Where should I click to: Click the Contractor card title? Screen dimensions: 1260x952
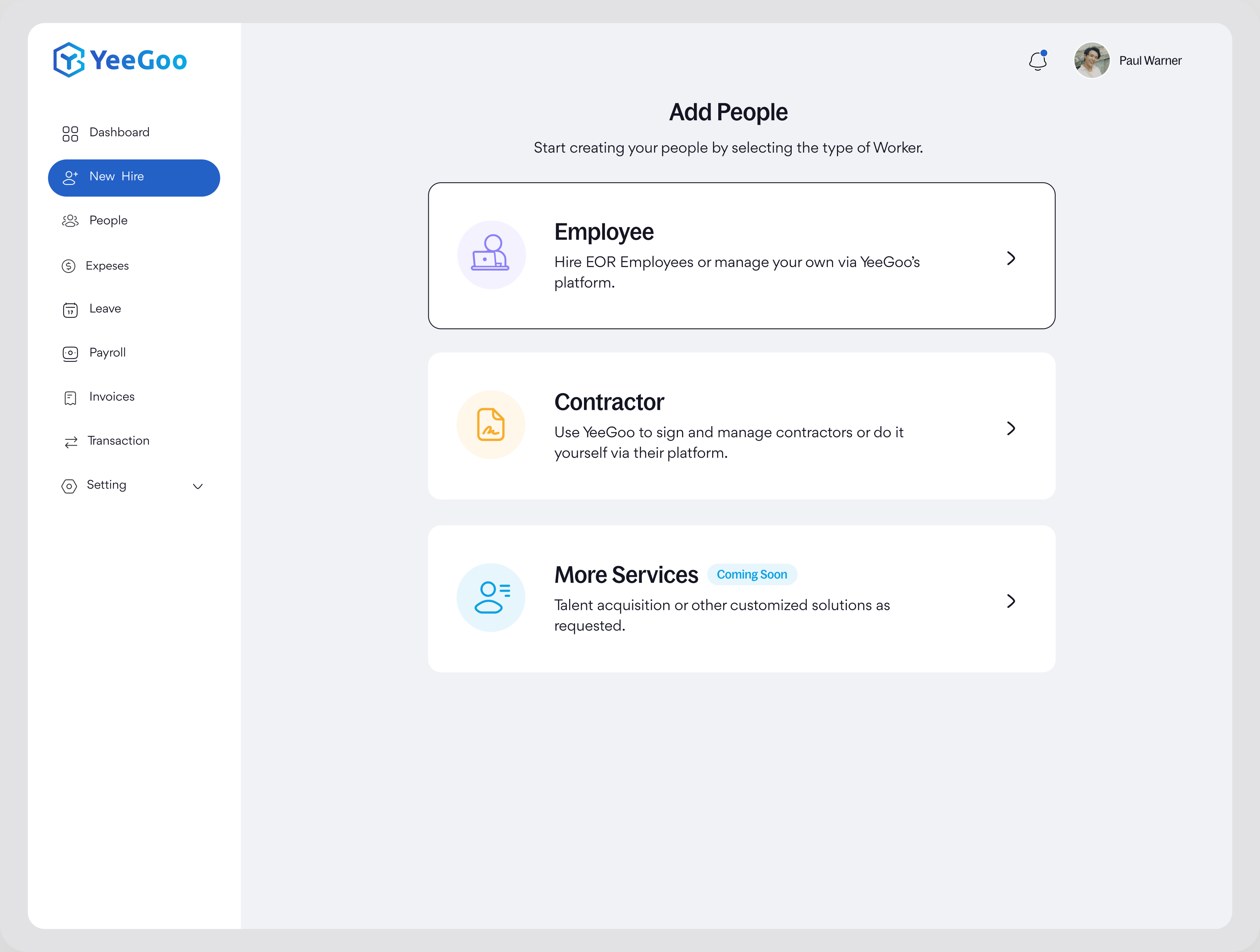point(609,402)
